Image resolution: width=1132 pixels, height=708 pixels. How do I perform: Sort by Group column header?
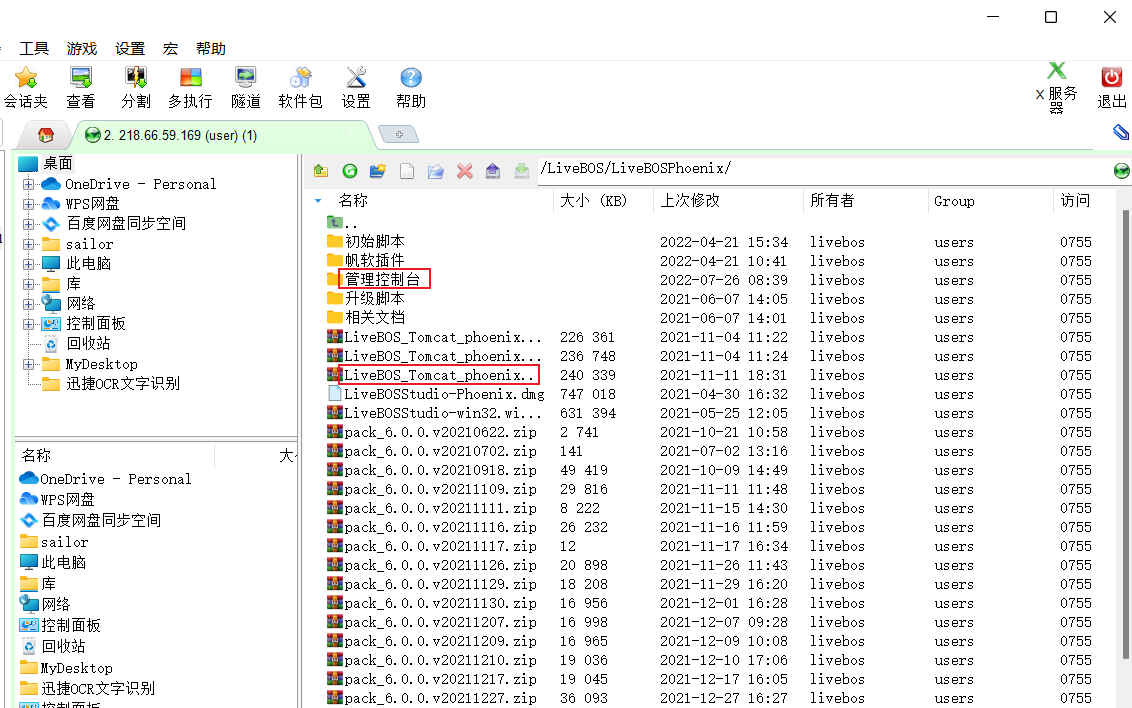(x=954, y=201)
